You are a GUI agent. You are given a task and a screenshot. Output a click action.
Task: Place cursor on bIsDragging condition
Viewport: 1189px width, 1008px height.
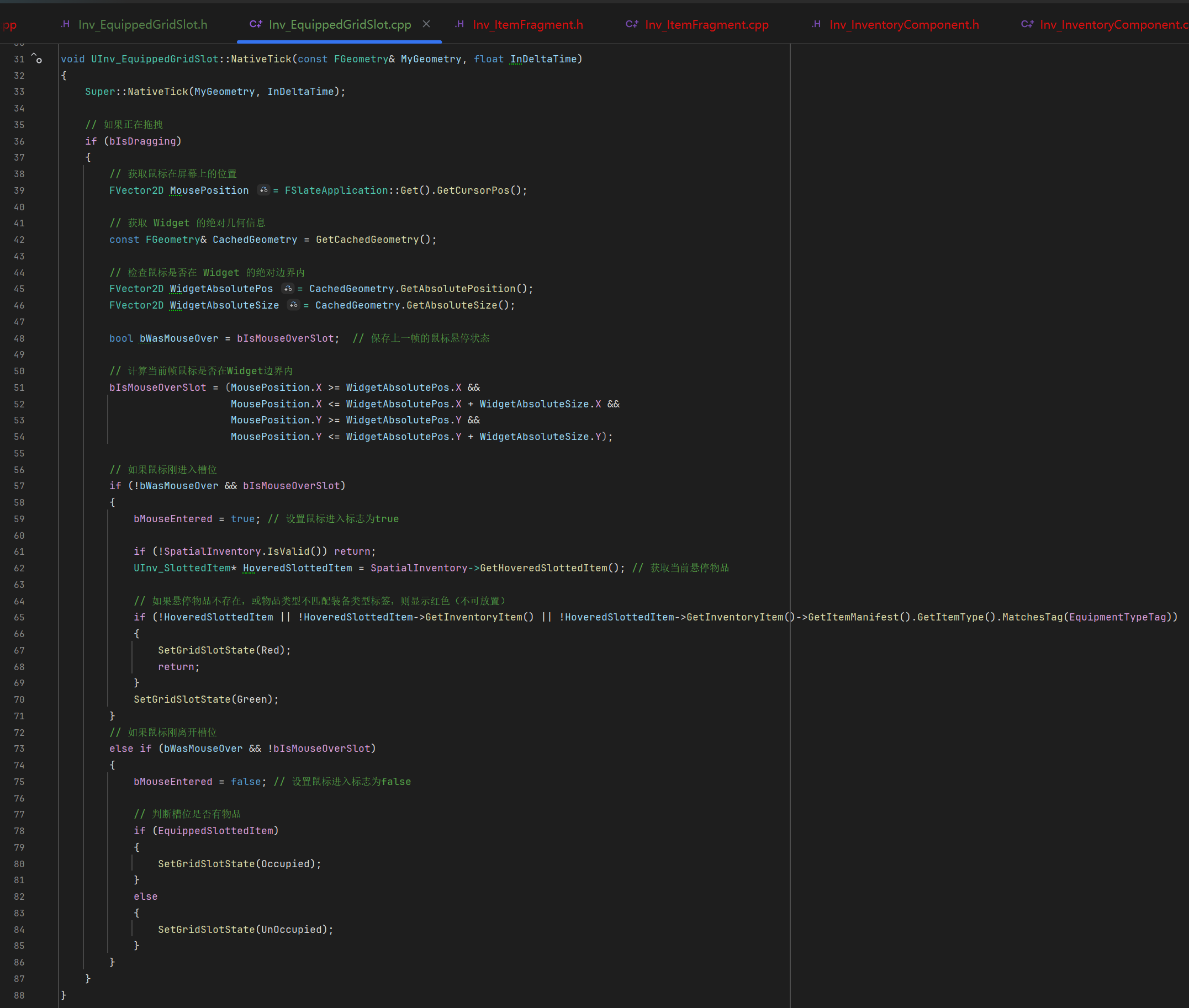[x=143, y=141]
